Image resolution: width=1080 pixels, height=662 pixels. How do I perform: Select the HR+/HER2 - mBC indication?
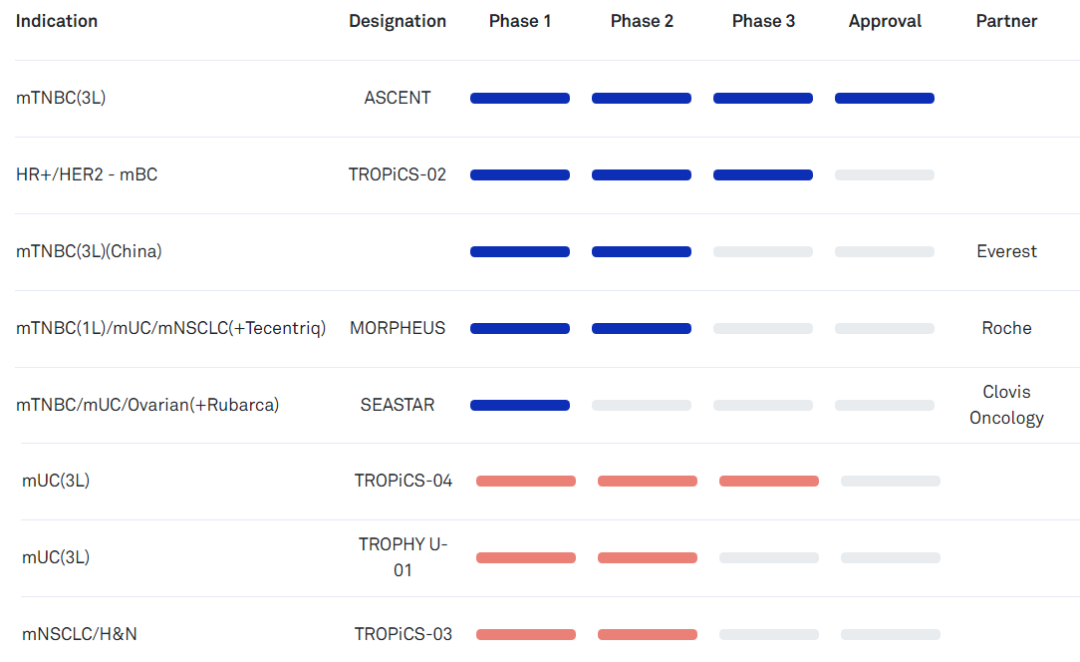tap(87, 175)
